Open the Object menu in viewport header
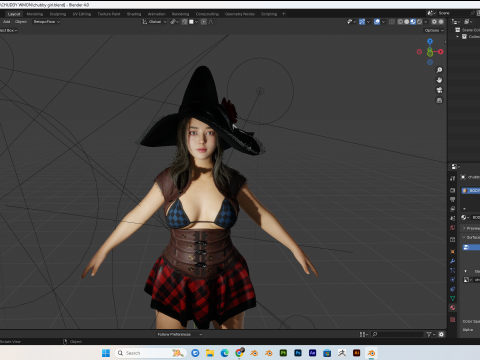 tap(21, 22)
